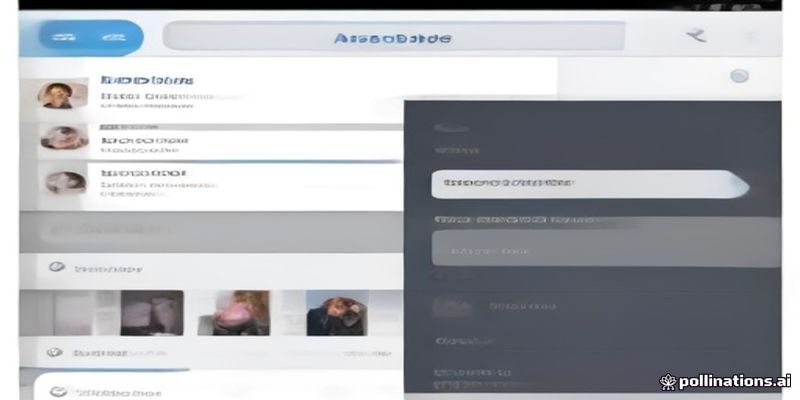800x400 pixels.
Task: Open the second contact's avatar in the list
Action: click(64, 137)
